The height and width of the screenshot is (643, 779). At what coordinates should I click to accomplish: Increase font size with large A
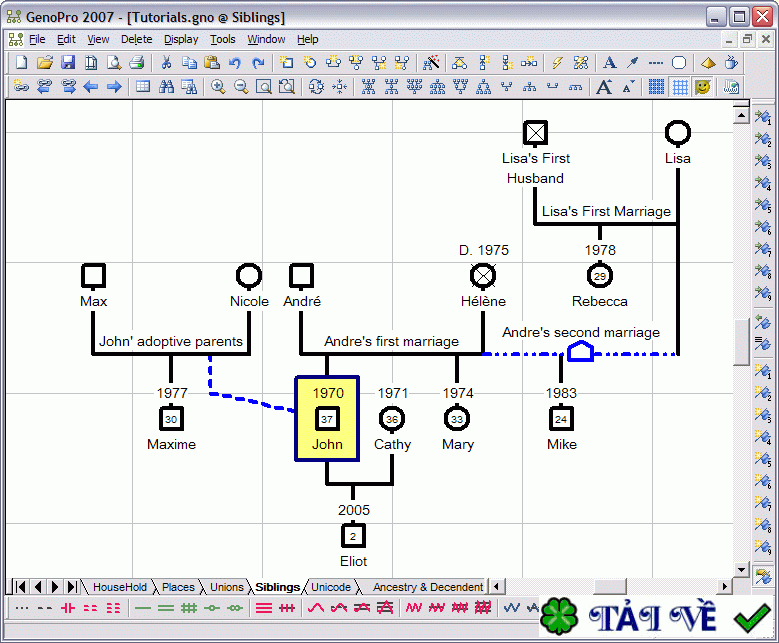pyautogui.click(x=604, y=87)
